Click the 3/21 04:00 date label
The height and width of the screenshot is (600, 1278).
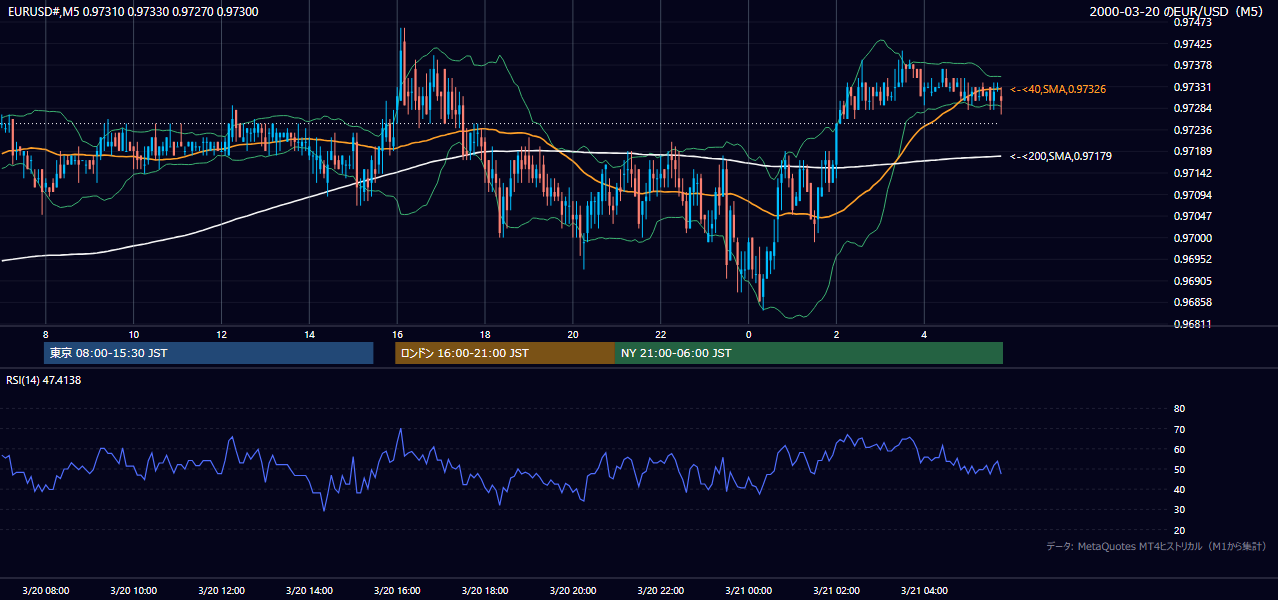(x=925, y=590)
